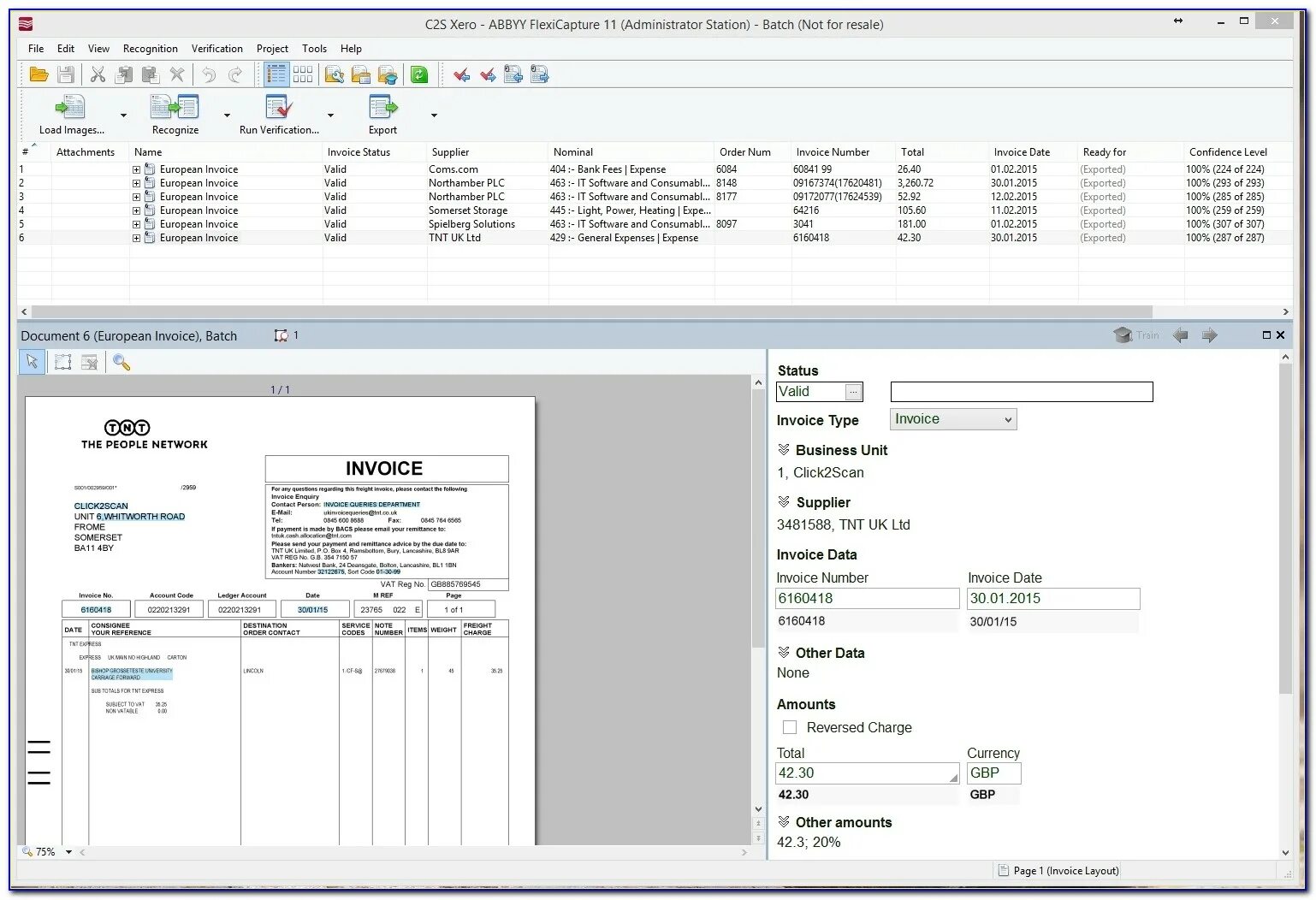Go to previous document gray arrow
This screenshot has width=1316, height=900.
point(1180,335)
